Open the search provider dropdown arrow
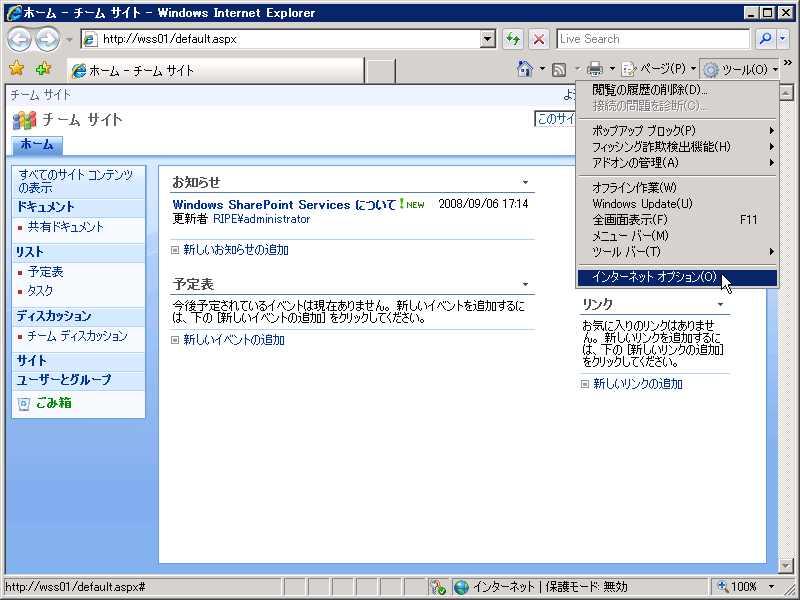The image size is (800, 600). (x=782, y=39)
